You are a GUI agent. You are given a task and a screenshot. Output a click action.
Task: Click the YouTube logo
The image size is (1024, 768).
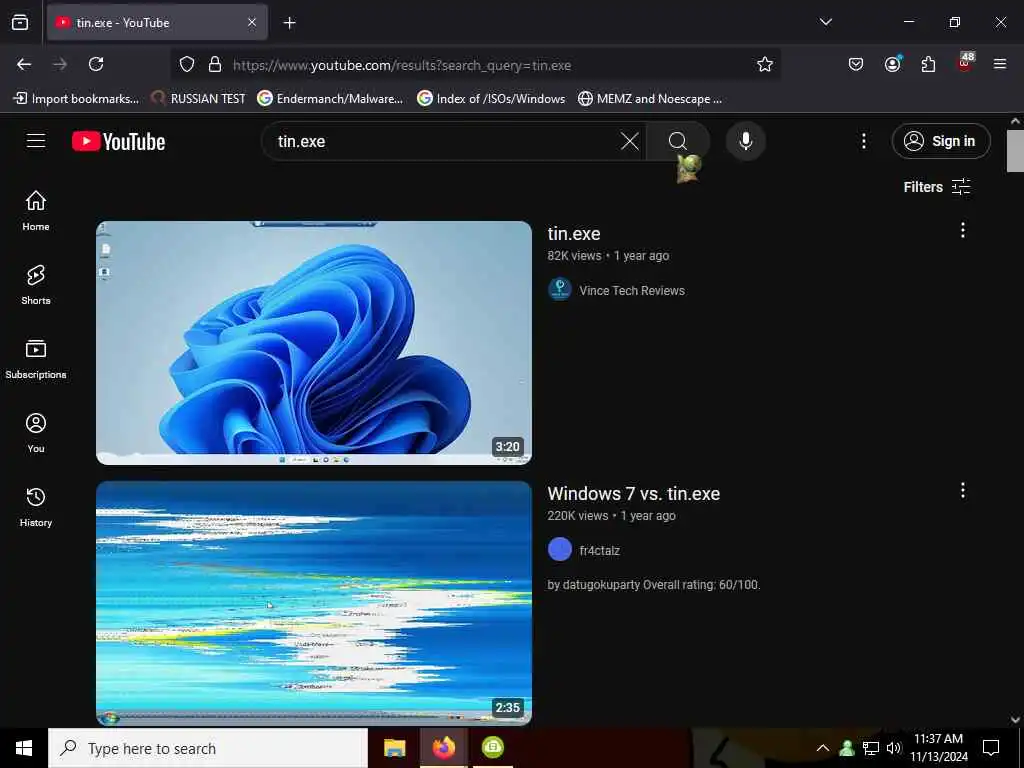[x=118, y=141]
